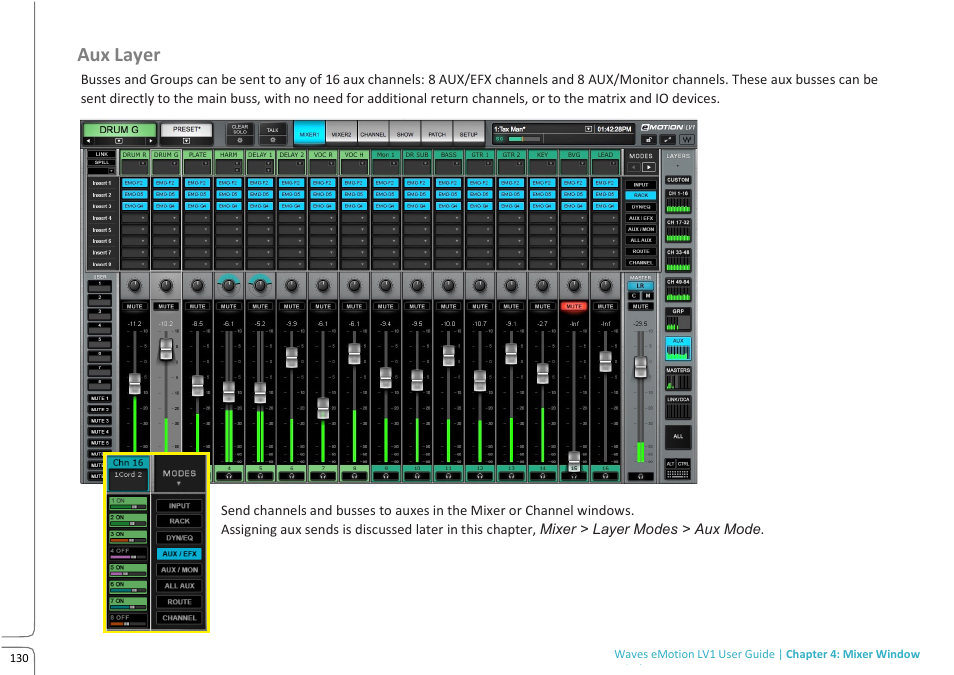954x675 pixels.
Task: Mute the LEAD channel
Action: coord(605,306)
